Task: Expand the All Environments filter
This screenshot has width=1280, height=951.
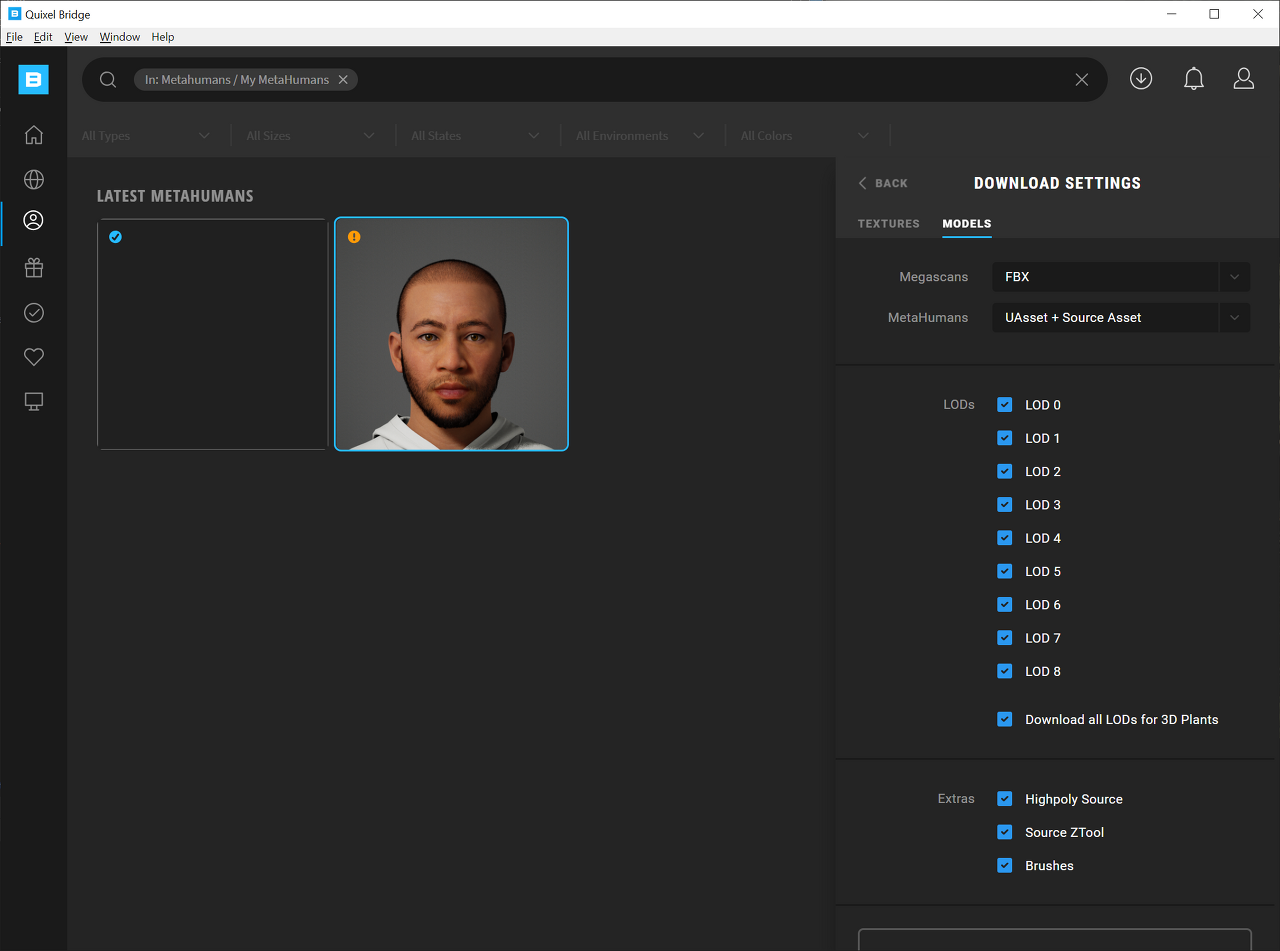Action: pyautogui.click(x=640, y=136)
